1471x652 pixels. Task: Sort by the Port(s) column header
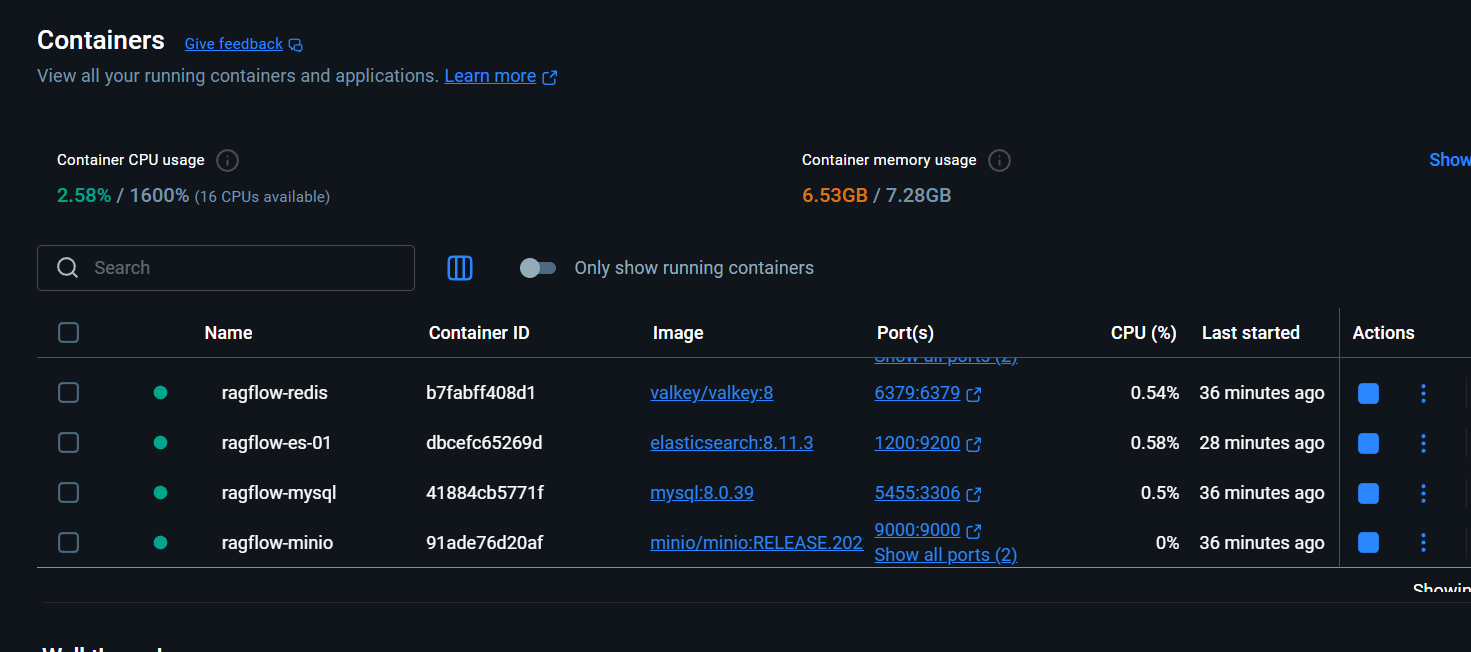[905, 333]
